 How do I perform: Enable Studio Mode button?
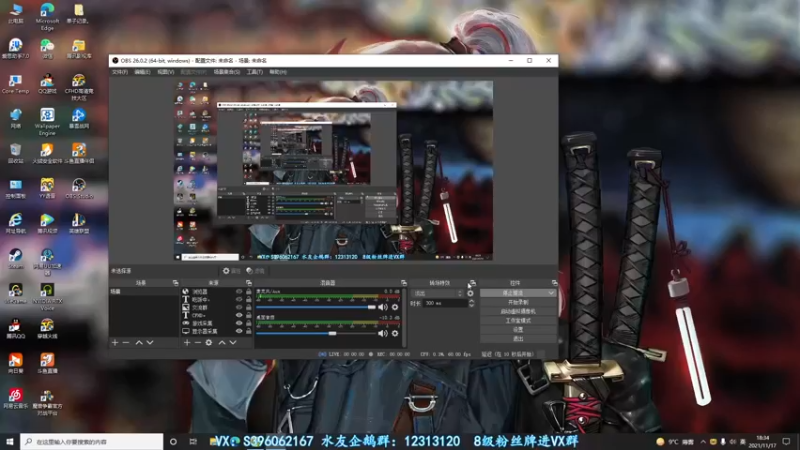click(x=518, y=320)
